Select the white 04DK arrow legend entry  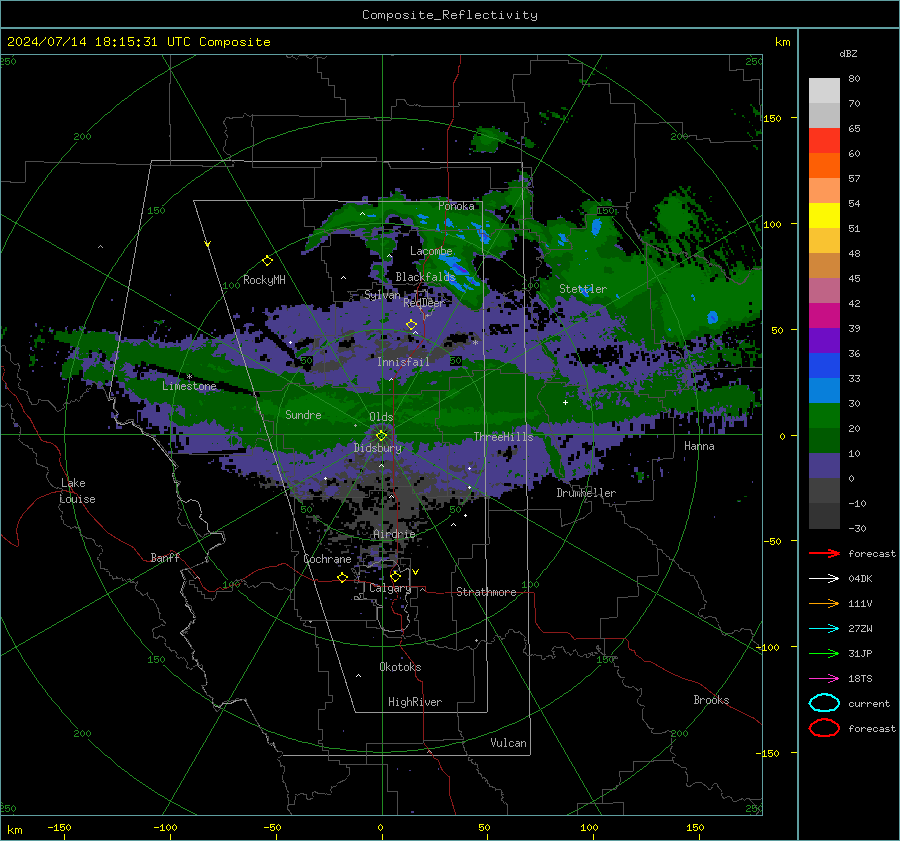tap(824, 579)
